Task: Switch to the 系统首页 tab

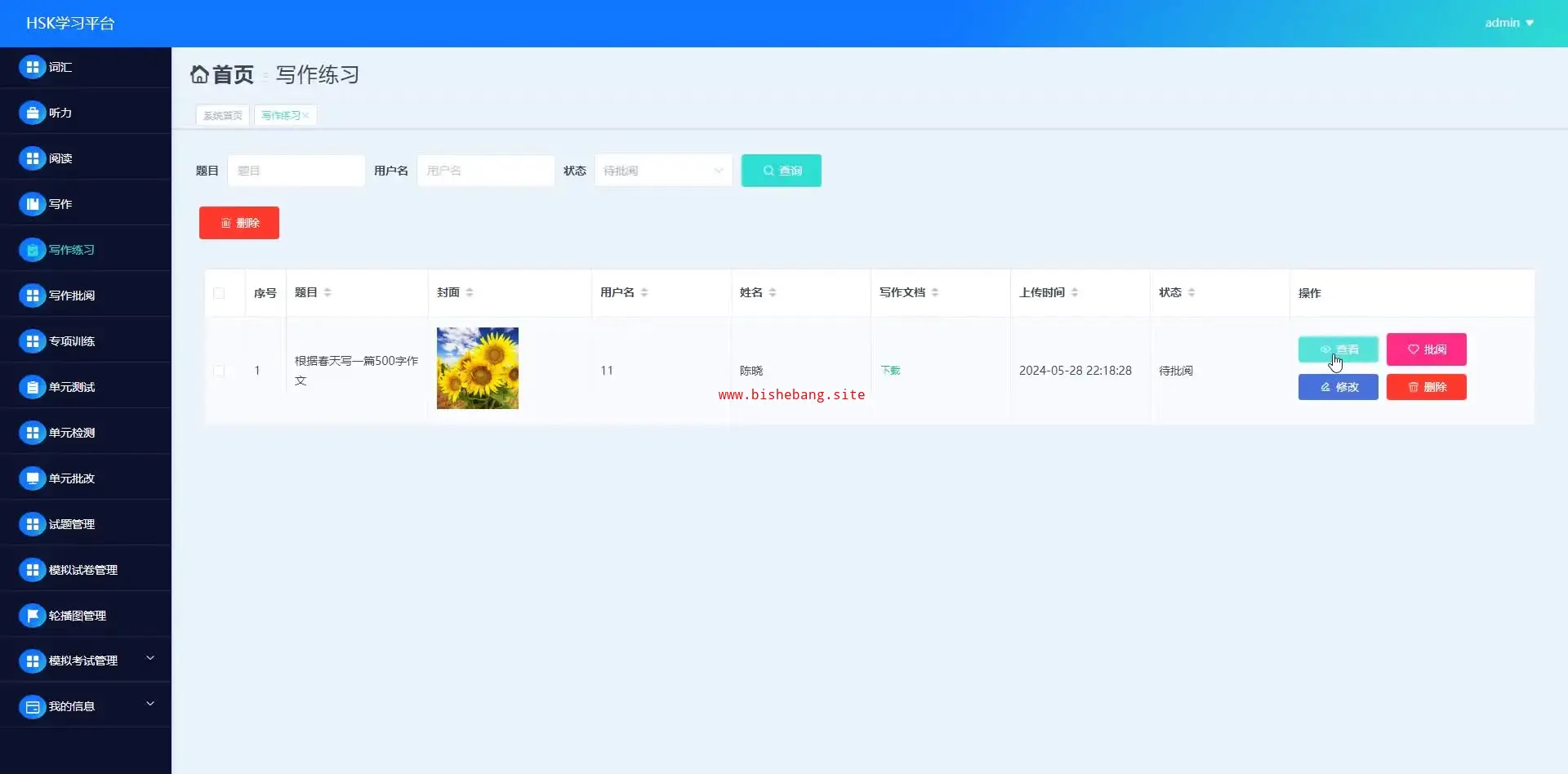Action: pos(222,116)
